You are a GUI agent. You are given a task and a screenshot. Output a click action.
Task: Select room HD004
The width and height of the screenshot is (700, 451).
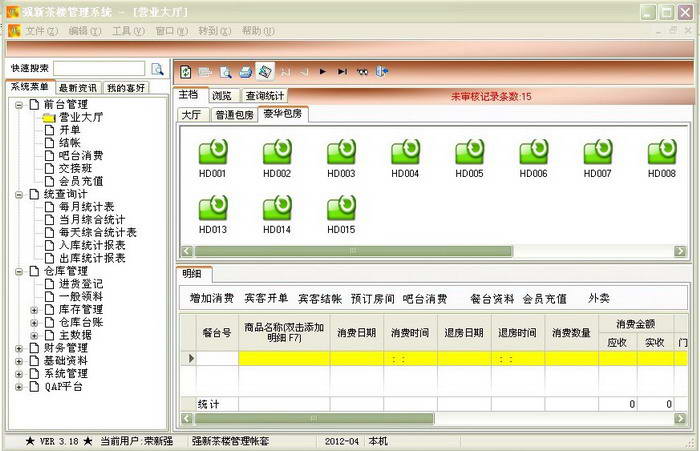(405, 158)
